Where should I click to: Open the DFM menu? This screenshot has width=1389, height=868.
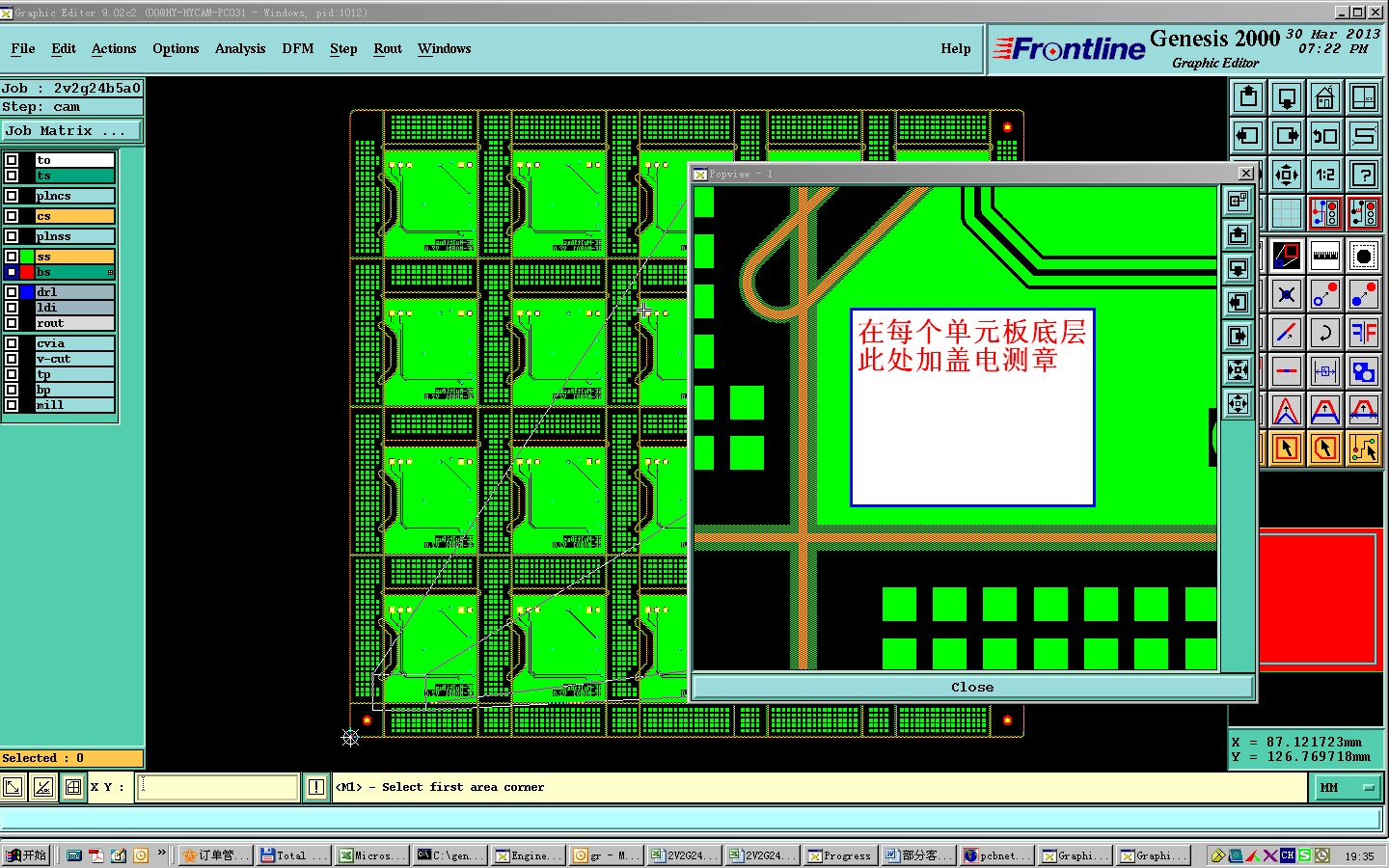coord(298,49)
